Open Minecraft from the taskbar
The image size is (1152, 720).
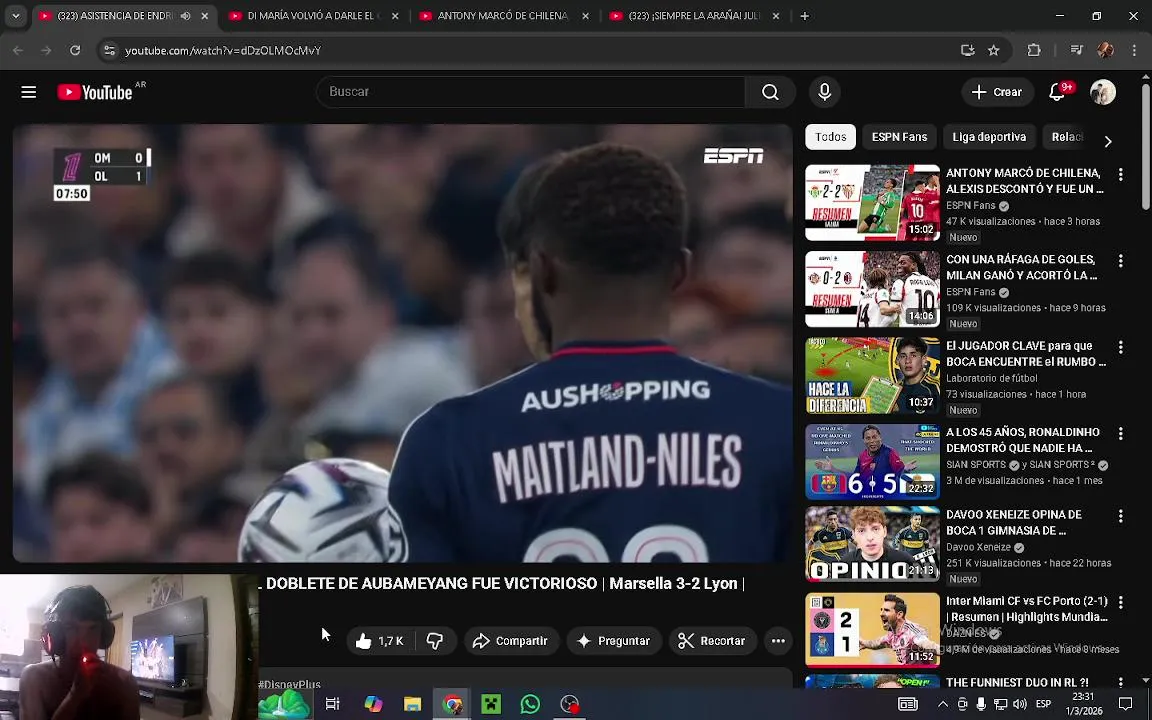coord(491,704)
